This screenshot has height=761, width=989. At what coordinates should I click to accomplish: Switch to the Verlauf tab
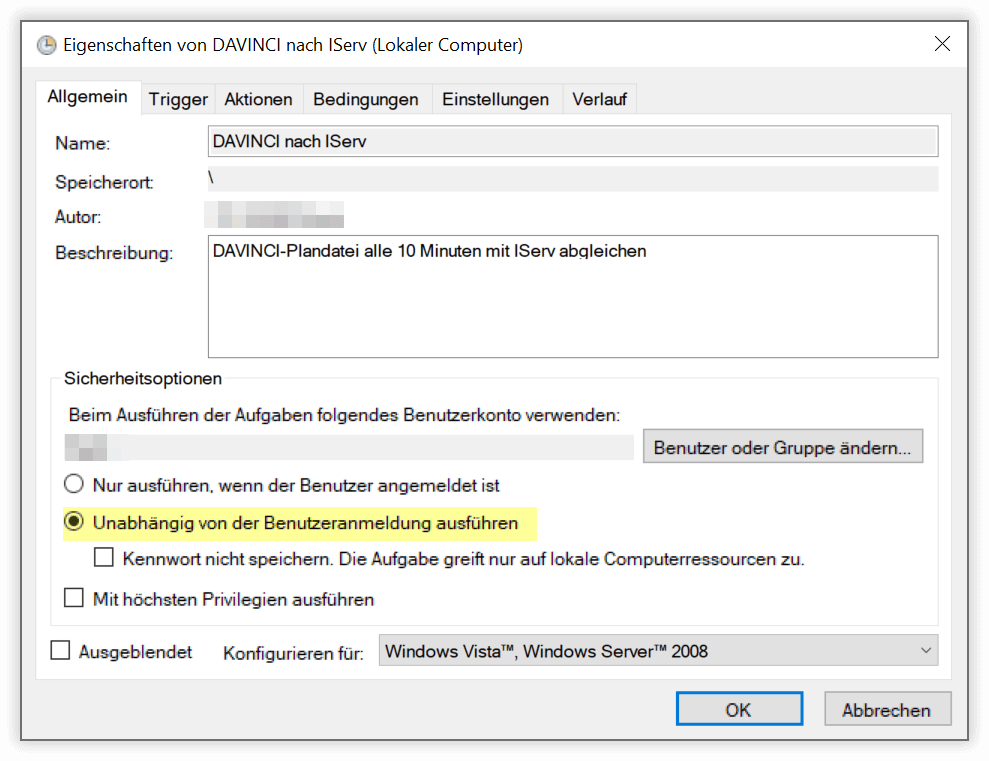coord(599,98)
